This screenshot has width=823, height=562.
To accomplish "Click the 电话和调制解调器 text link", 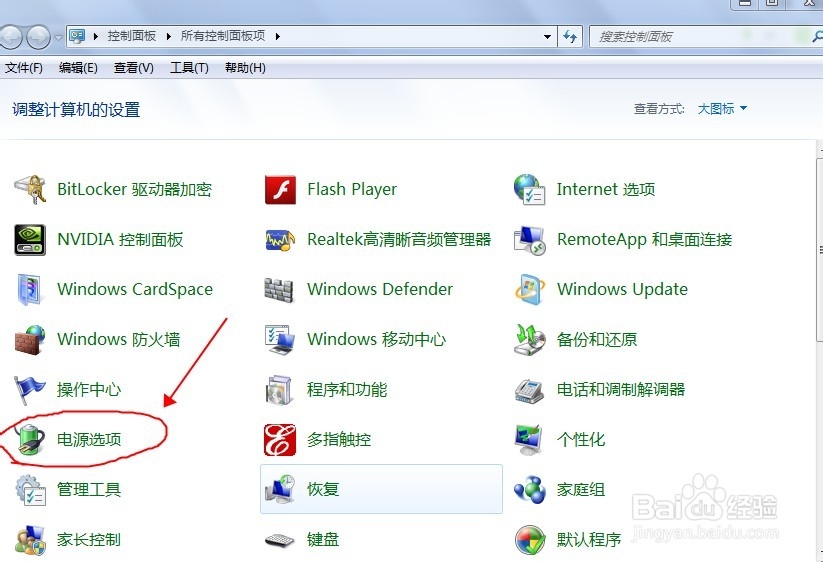I will point(621,390).
